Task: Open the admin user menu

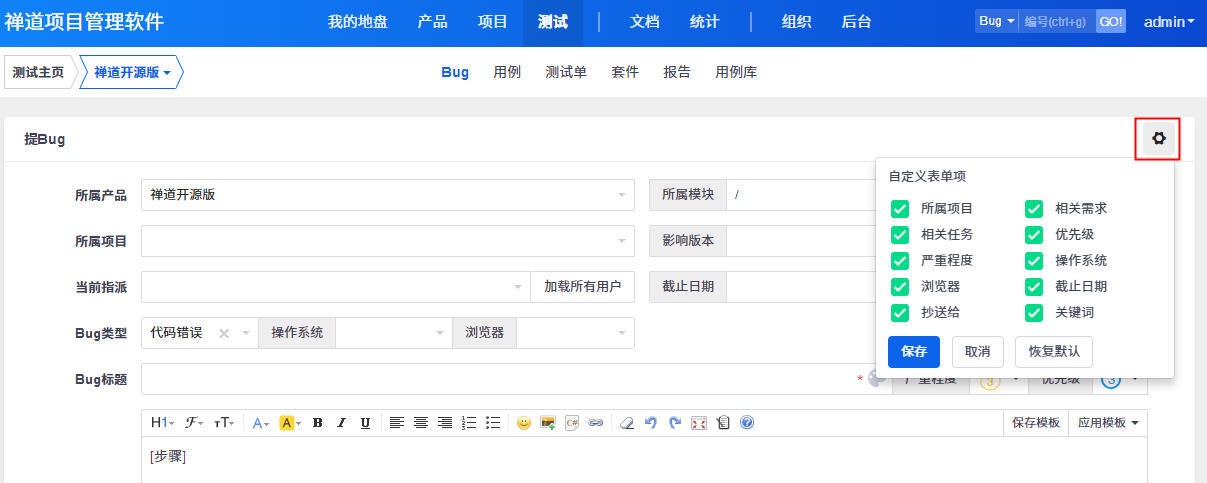Action: [x=1168, y=22]
